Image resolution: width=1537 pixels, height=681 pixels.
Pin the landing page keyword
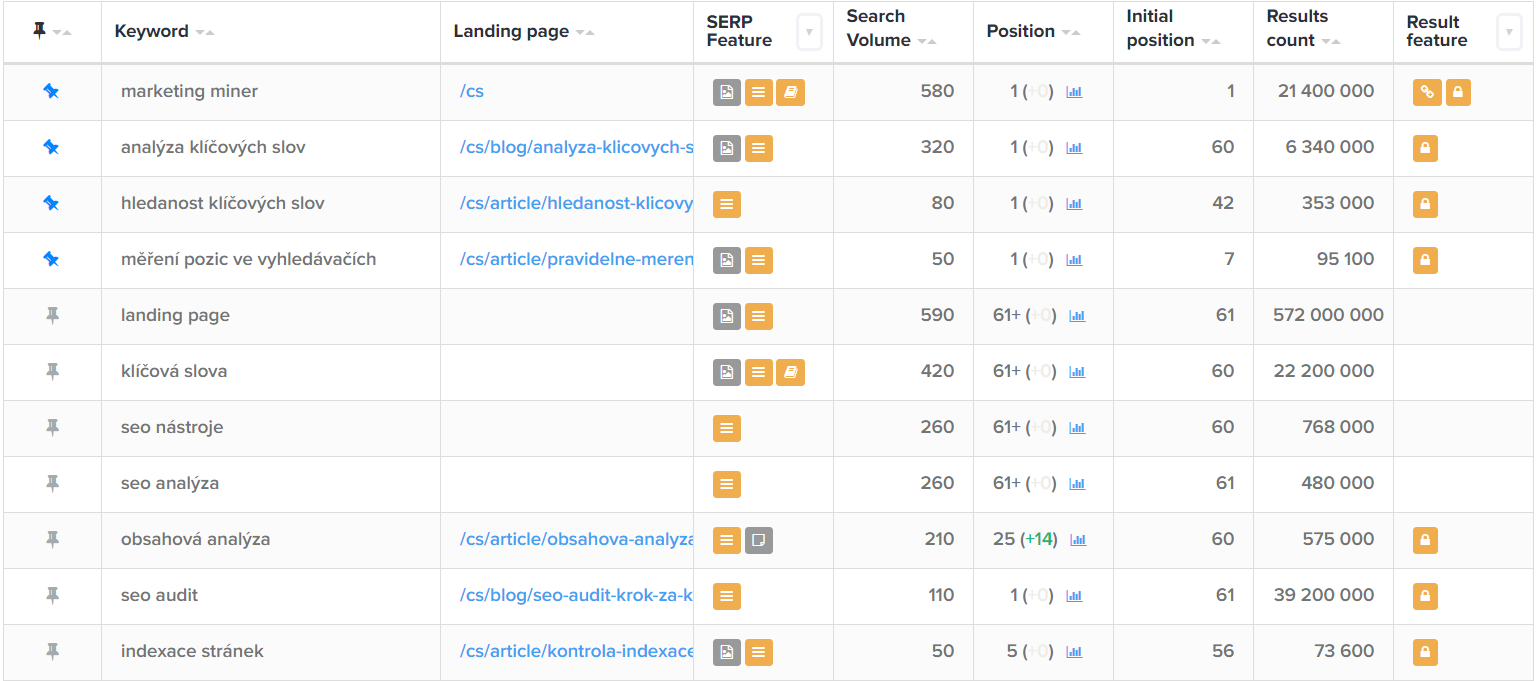(52, 316)
